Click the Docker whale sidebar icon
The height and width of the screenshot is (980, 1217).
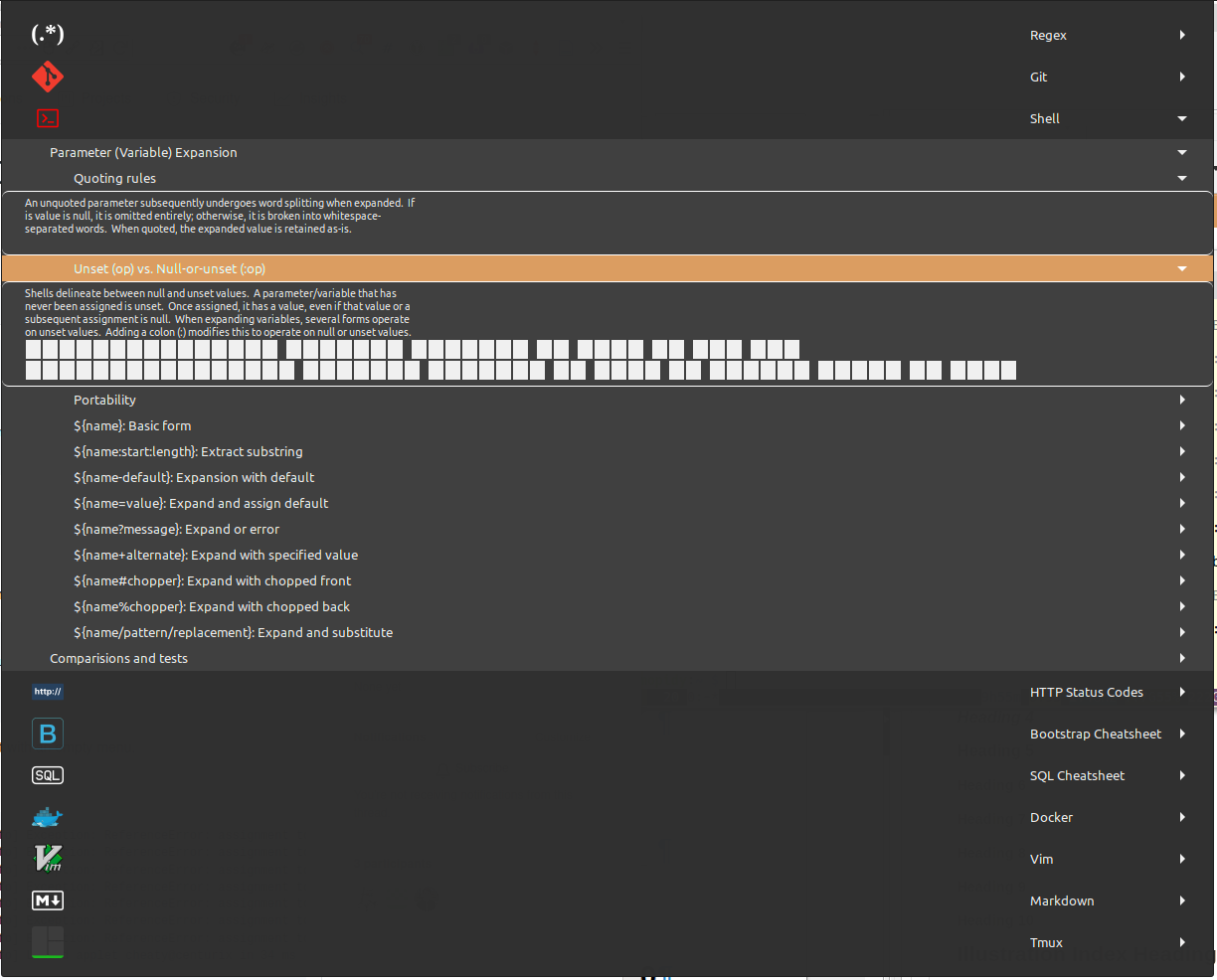click(x=47, y=816)
